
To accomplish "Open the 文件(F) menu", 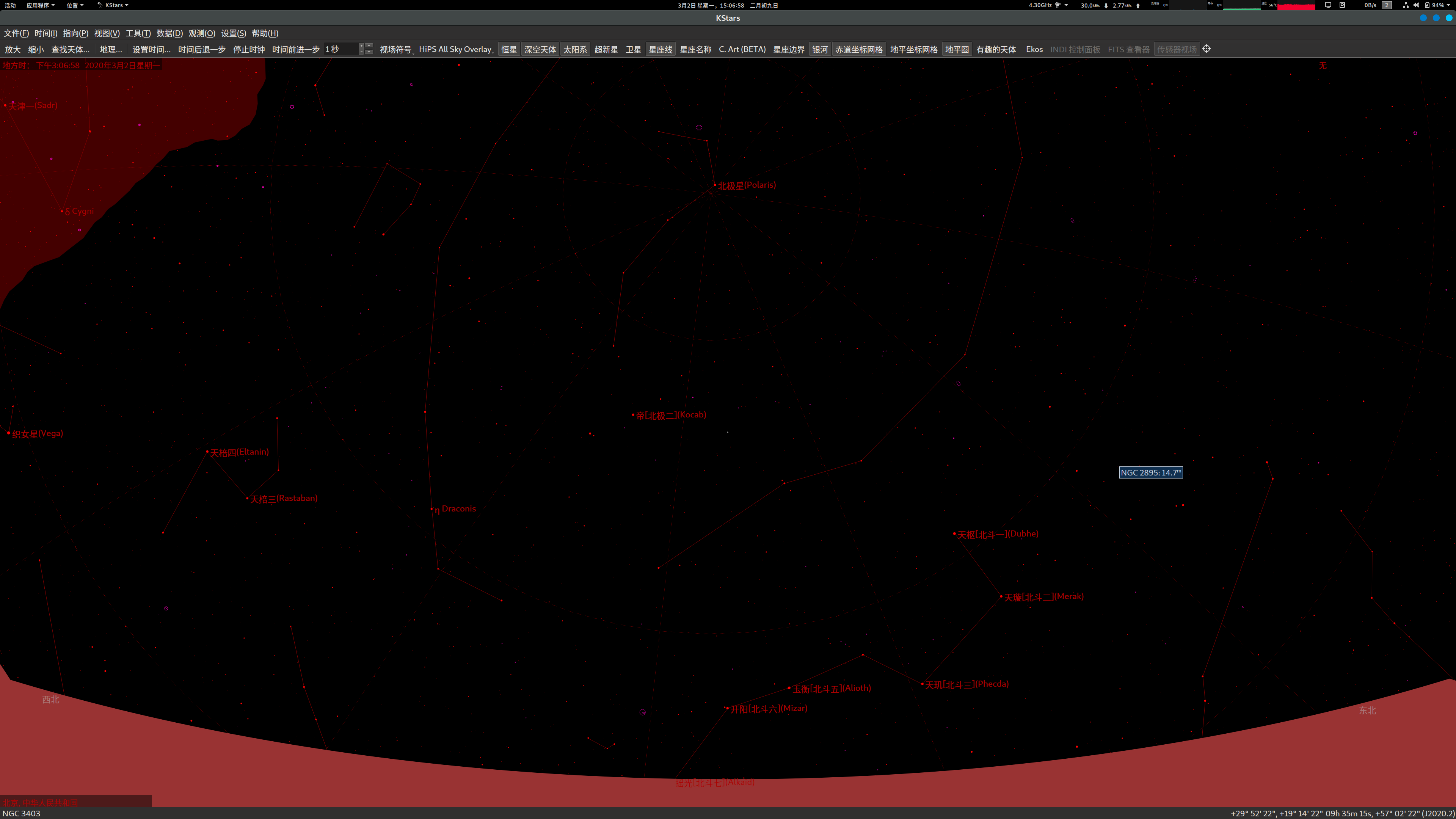I will (16, 33).
